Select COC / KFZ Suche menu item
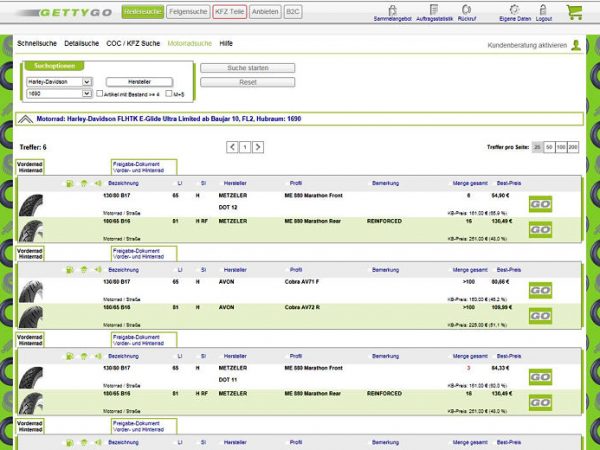Viewport: 600px width, 450px height. coord(133,44)
